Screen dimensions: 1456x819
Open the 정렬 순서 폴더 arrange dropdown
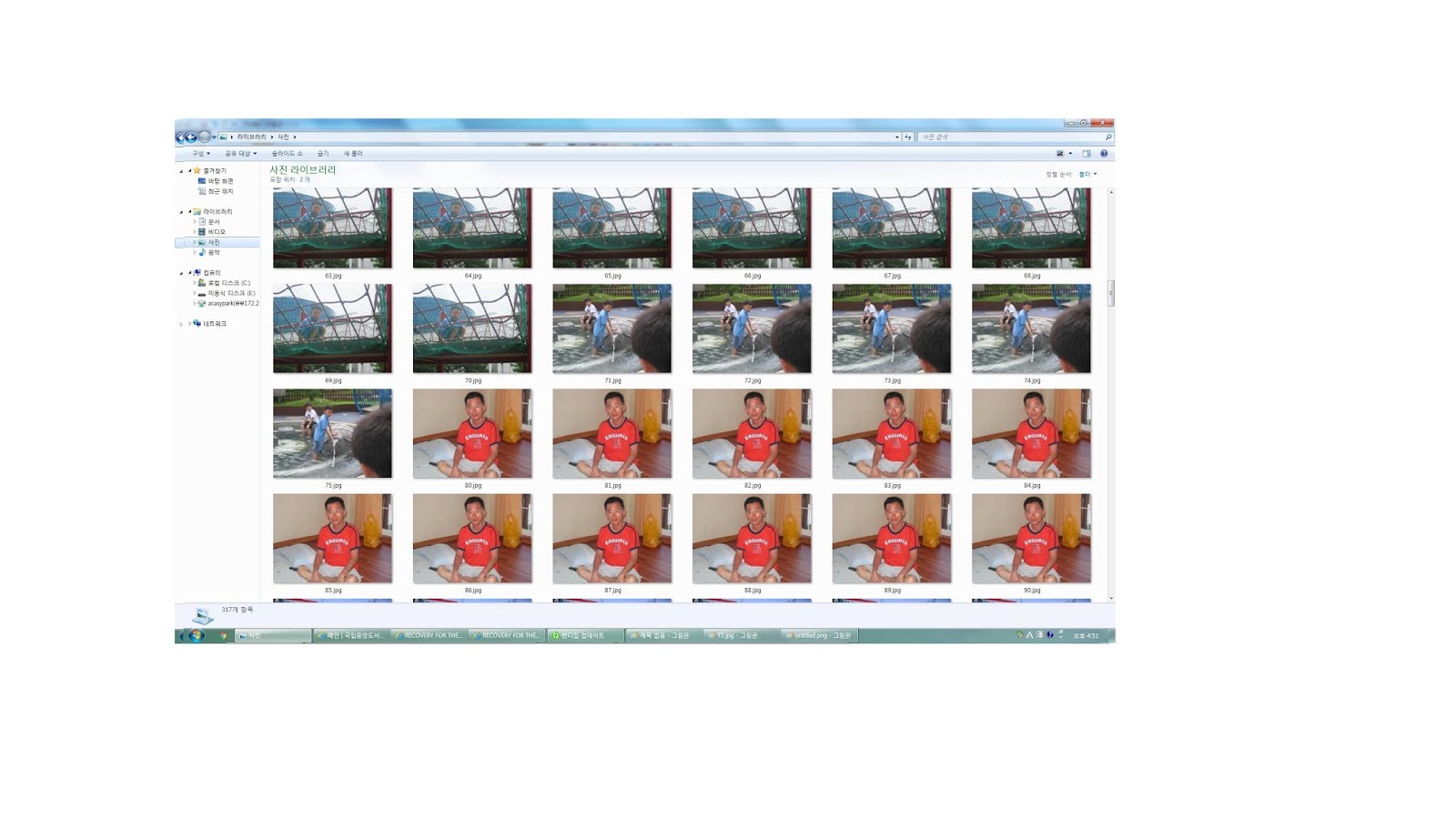coord(1087,174)
